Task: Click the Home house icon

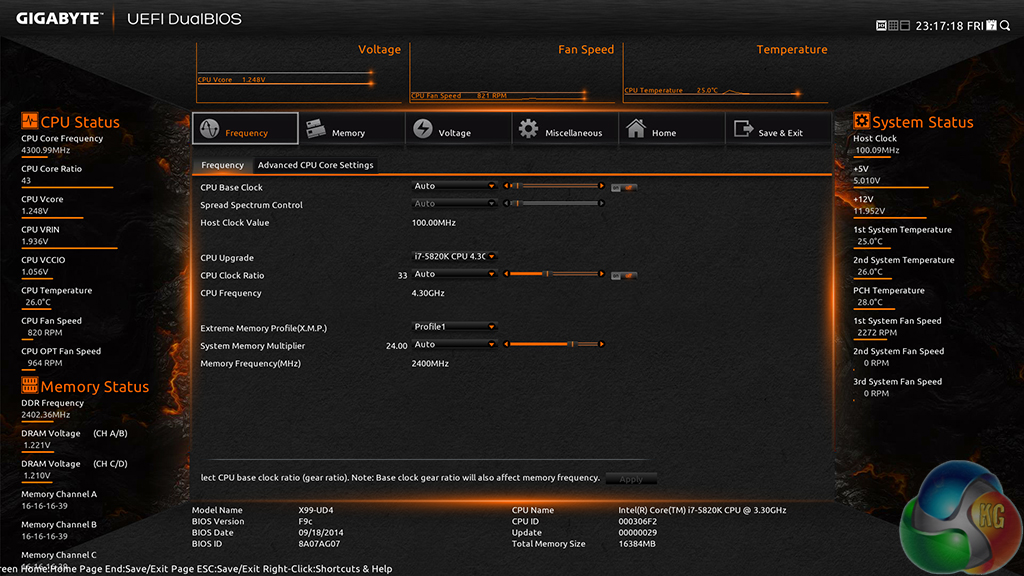Action: (636, 130)
